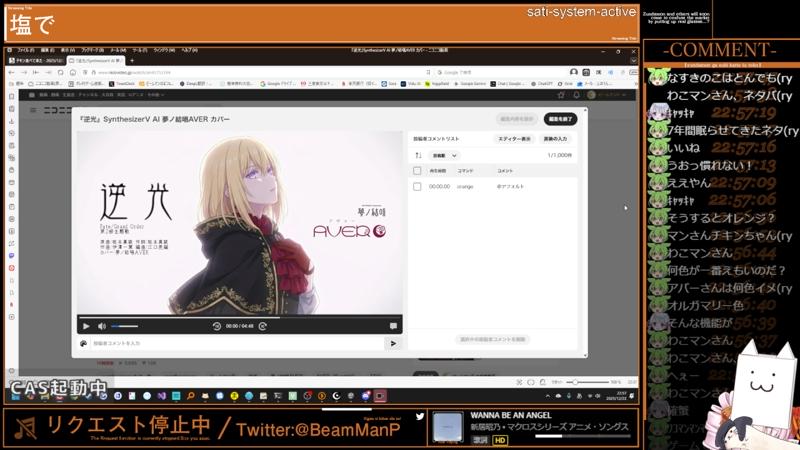Click the 原稿の入力 button
This screenshot has height=450, width=800.
pyautogui.click(x=555, y=139)
